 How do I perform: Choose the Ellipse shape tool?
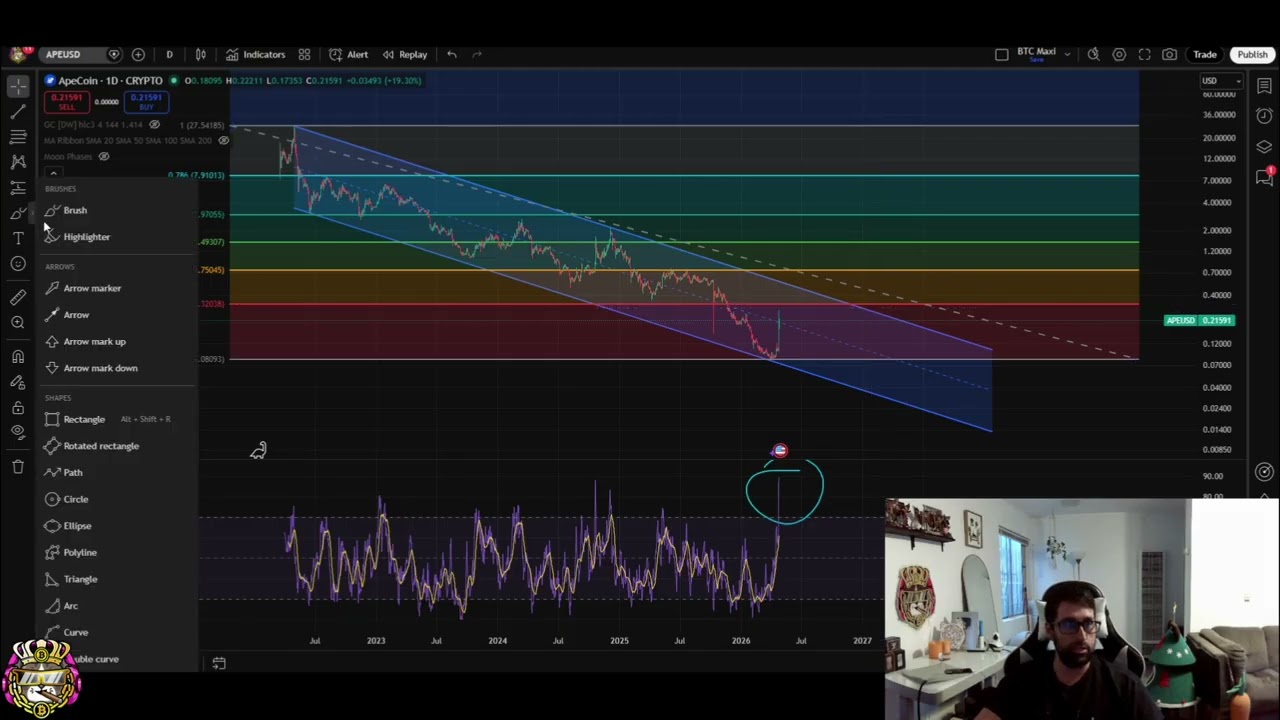click(x=76, y=526)
